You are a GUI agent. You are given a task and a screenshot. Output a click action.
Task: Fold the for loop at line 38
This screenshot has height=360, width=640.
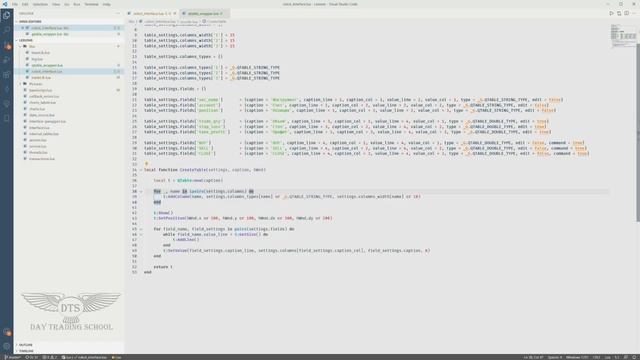(x=141, y=191)
